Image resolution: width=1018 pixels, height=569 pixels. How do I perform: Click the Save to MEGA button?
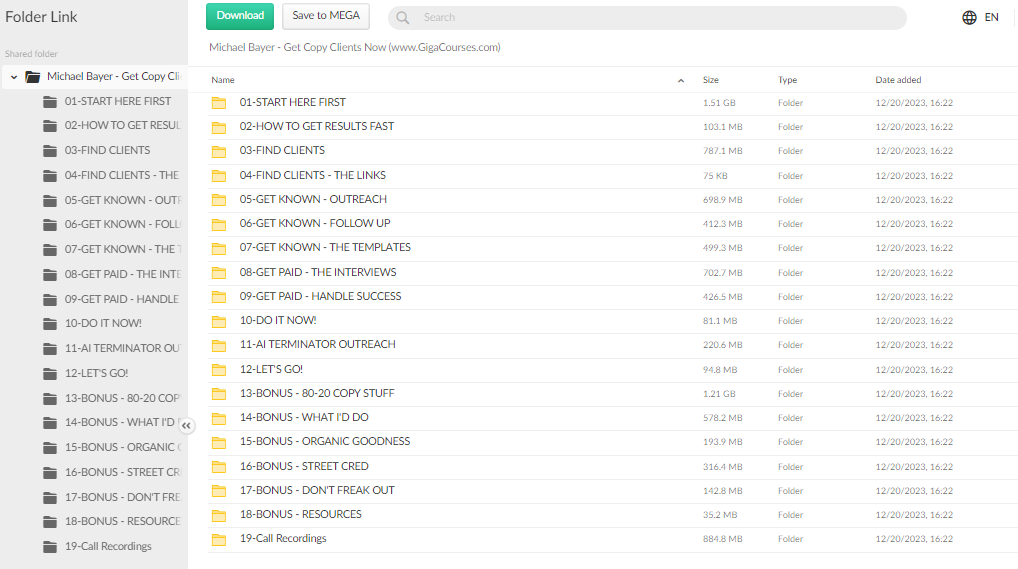(x=326, y=16)
